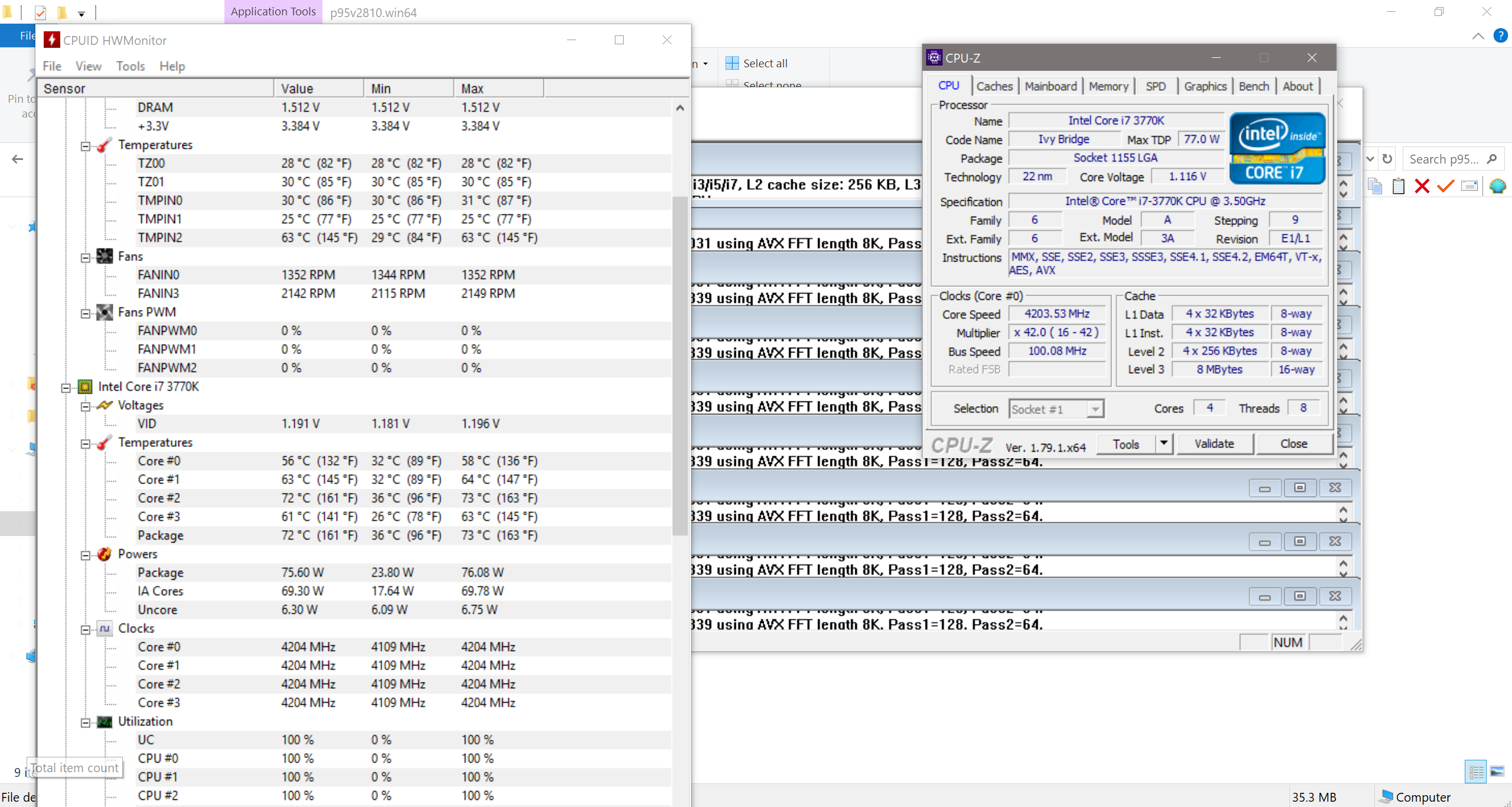Switch Explorer to details view
This screenshot has width=1512, height=807.
[x=1476, y=772]
